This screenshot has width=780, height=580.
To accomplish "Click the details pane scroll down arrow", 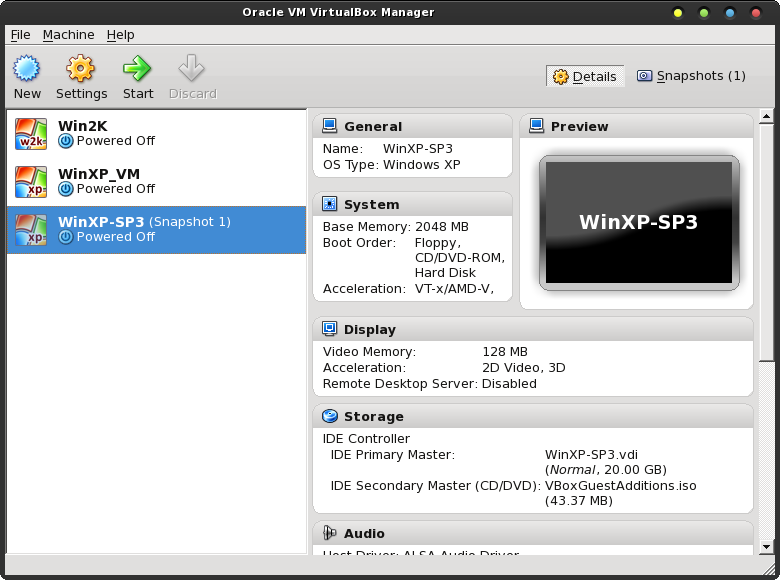I will pos(766,547).
